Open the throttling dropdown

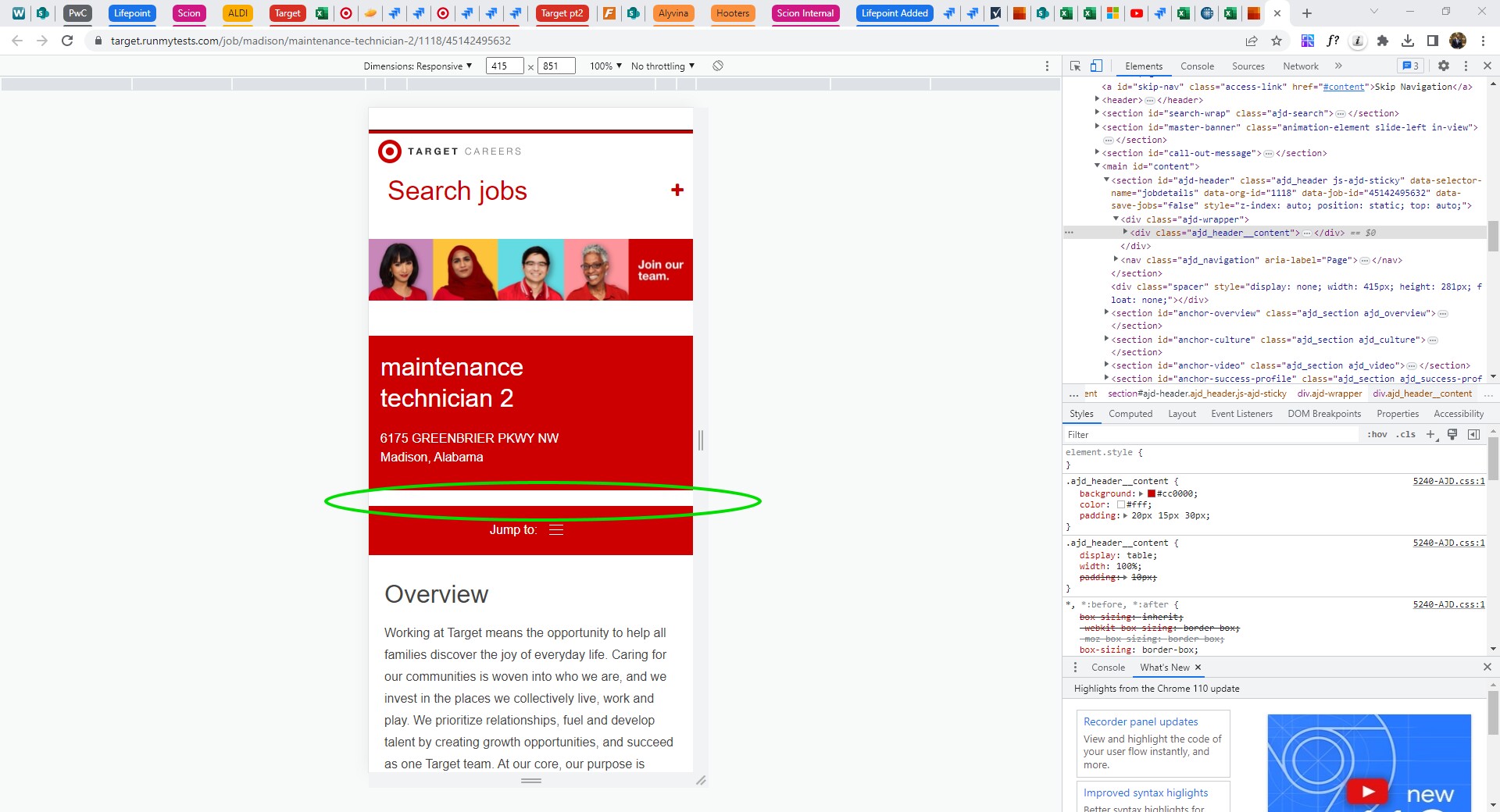pyautogui.click(x=660, y=66)
